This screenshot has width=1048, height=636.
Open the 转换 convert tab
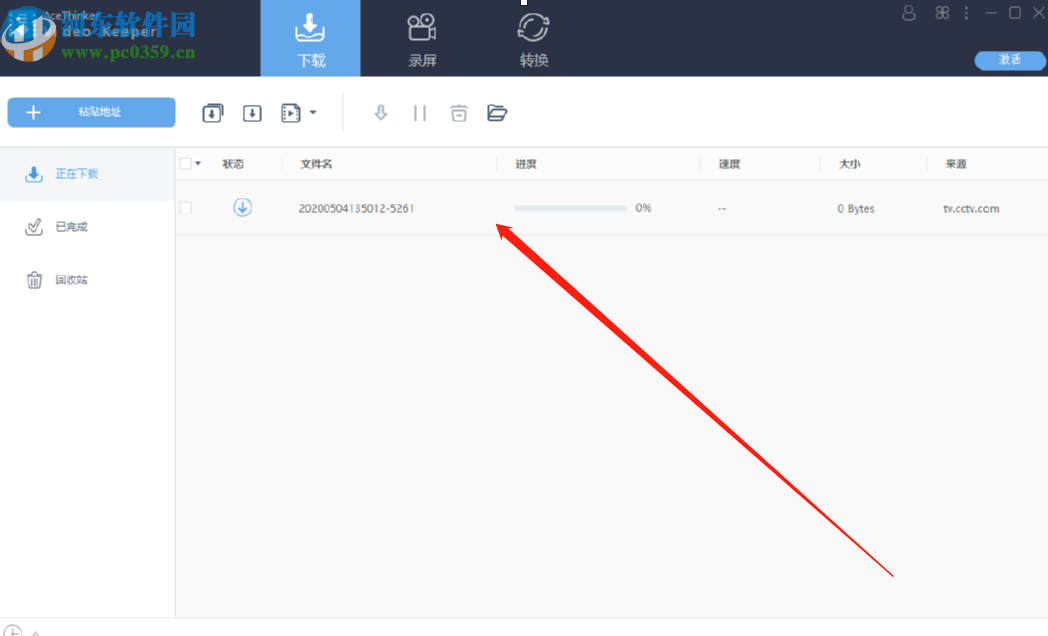[x=533, y=40]
